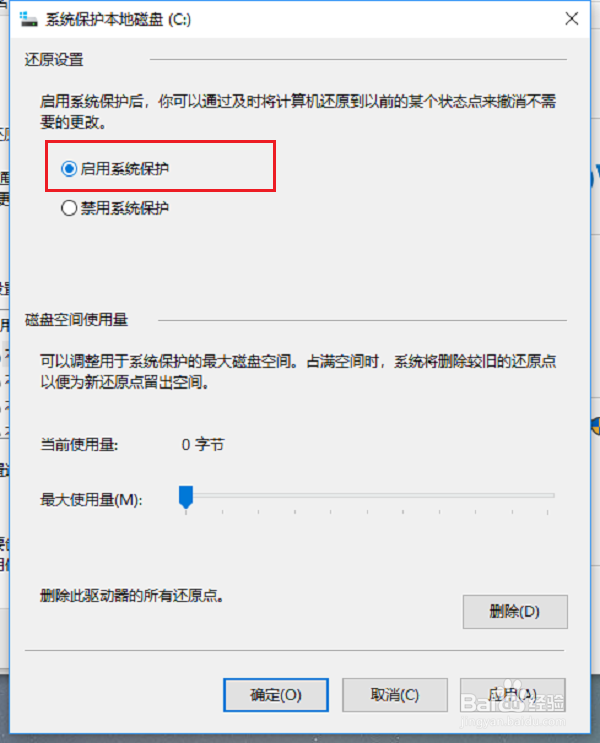600x743 pixels.
Task: Click the 删除(D) button
Action: tap(515, 612)
